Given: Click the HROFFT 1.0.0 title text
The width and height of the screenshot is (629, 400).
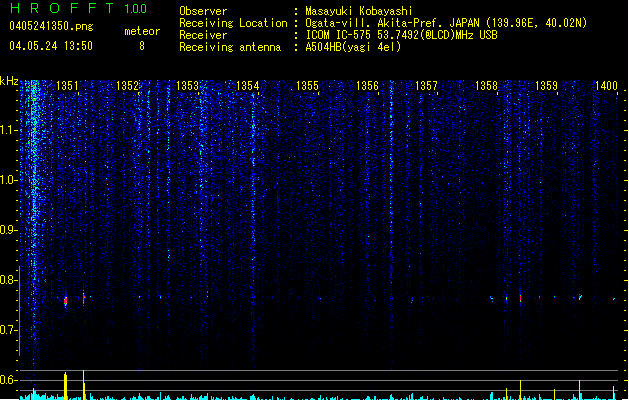Looking at the screenshot, I should pyautogui.click(x=79, y=8).
